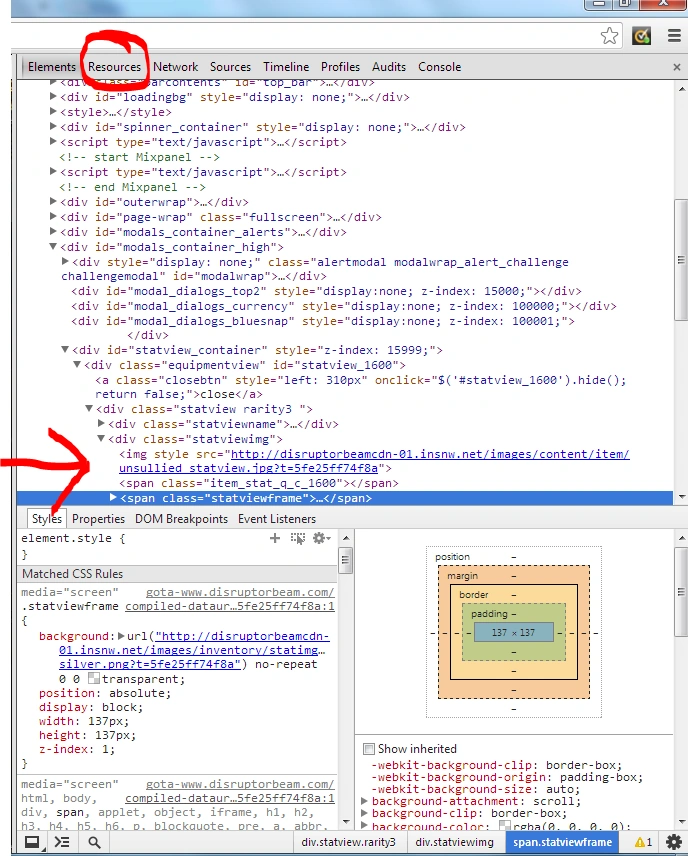The image size is (688, 856).
Task: Switch to the Elements tab
Action: (52, 67)
